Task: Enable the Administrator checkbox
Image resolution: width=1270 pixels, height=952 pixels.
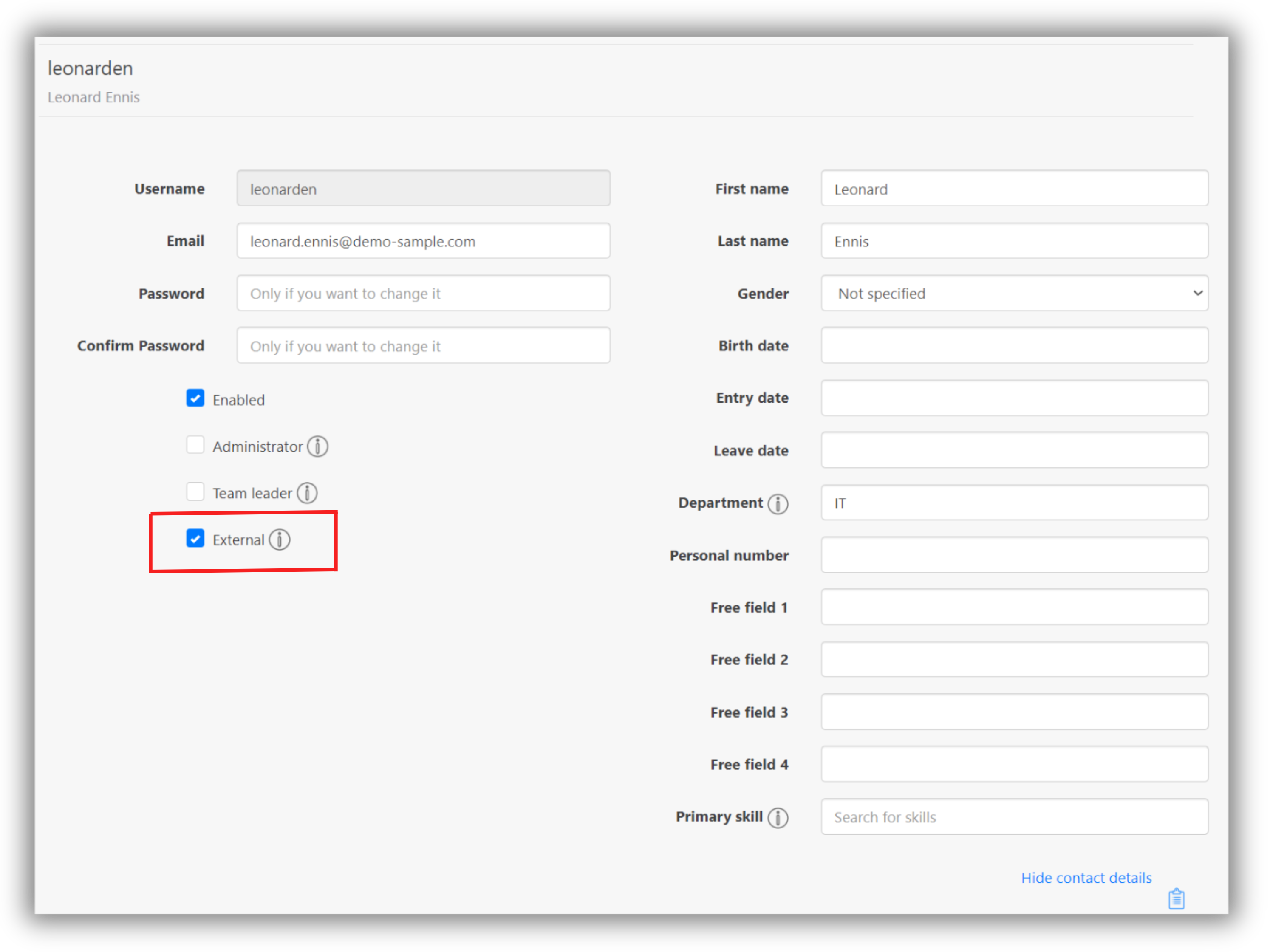Action: [x=195, y=445]
